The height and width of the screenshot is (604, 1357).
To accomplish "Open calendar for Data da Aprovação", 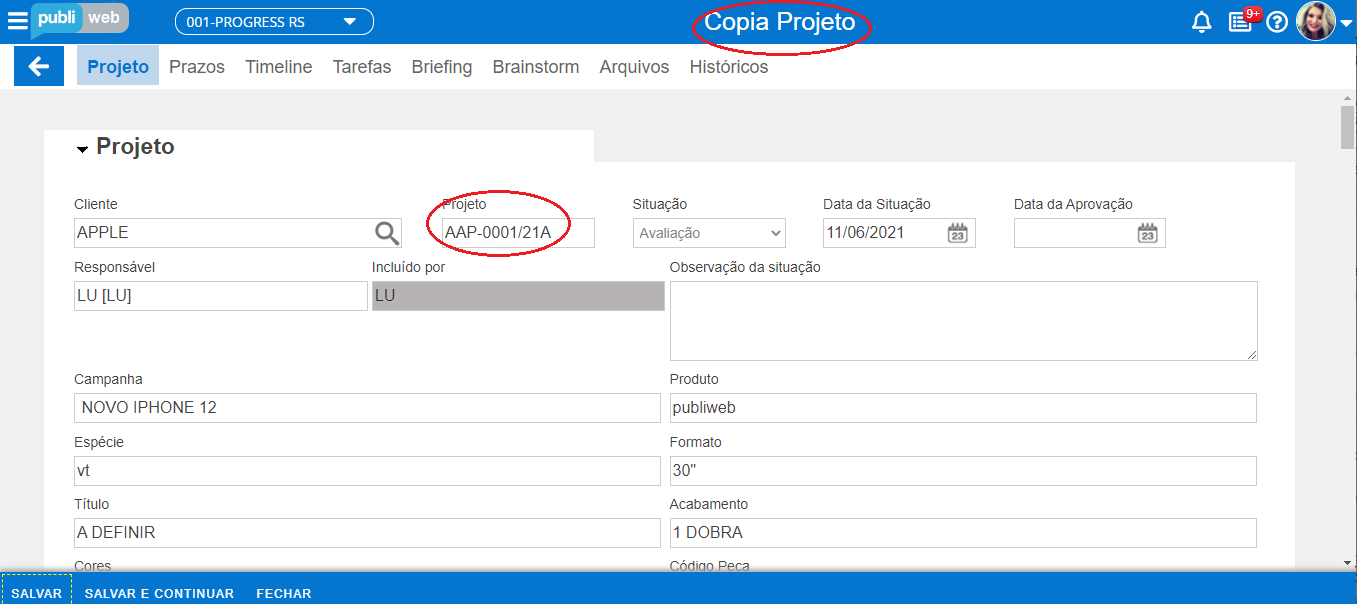I will [x=1147, y=233].
